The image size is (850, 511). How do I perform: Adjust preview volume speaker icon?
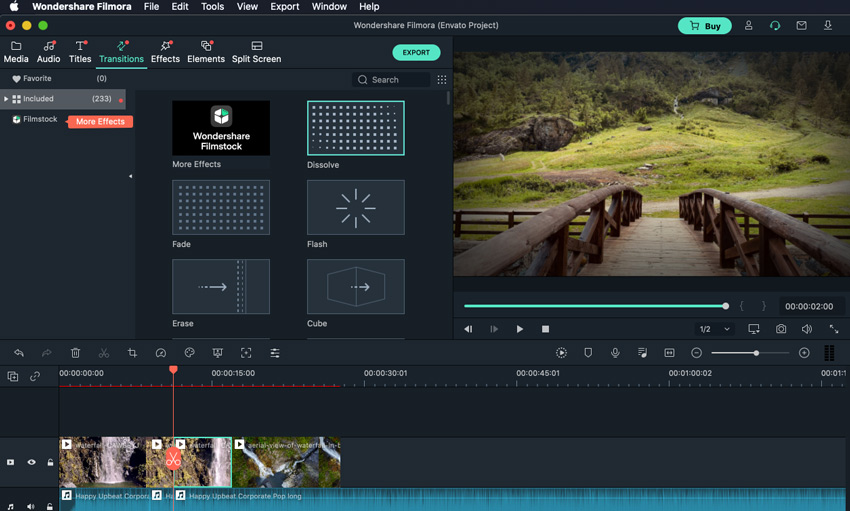(807, 329)
